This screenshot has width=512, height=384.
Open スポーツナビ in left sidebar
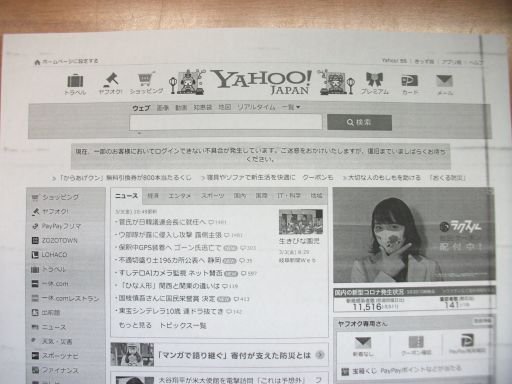point(55,356)
